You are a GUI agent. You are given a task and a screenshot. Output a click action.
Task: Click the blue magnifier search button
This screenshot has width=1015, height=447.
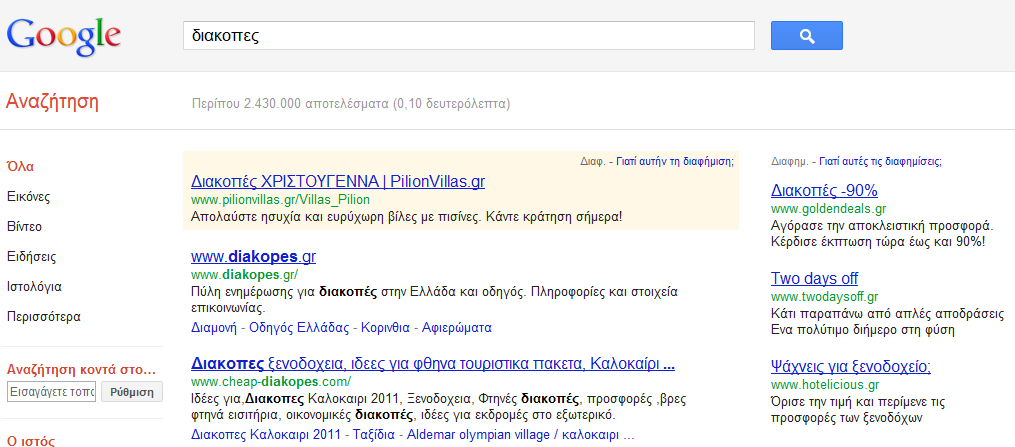807,36
